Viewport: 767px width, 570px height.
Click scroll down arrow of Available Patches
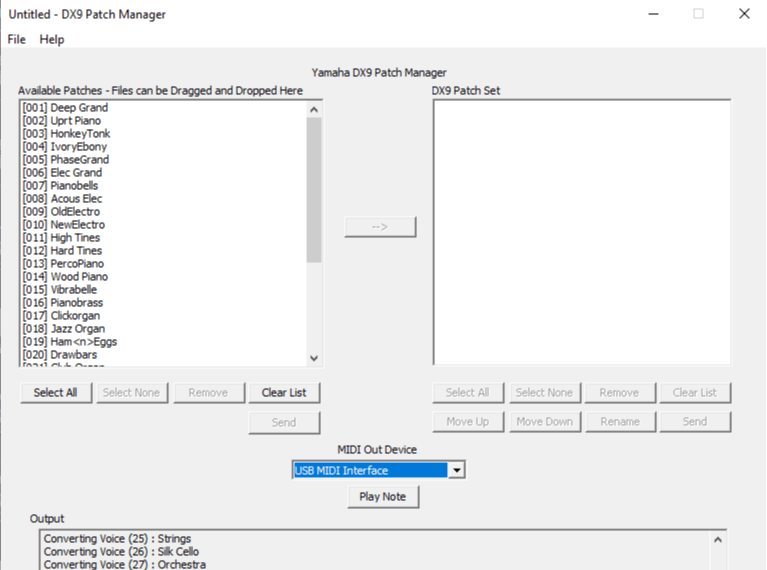pos(314,358)
